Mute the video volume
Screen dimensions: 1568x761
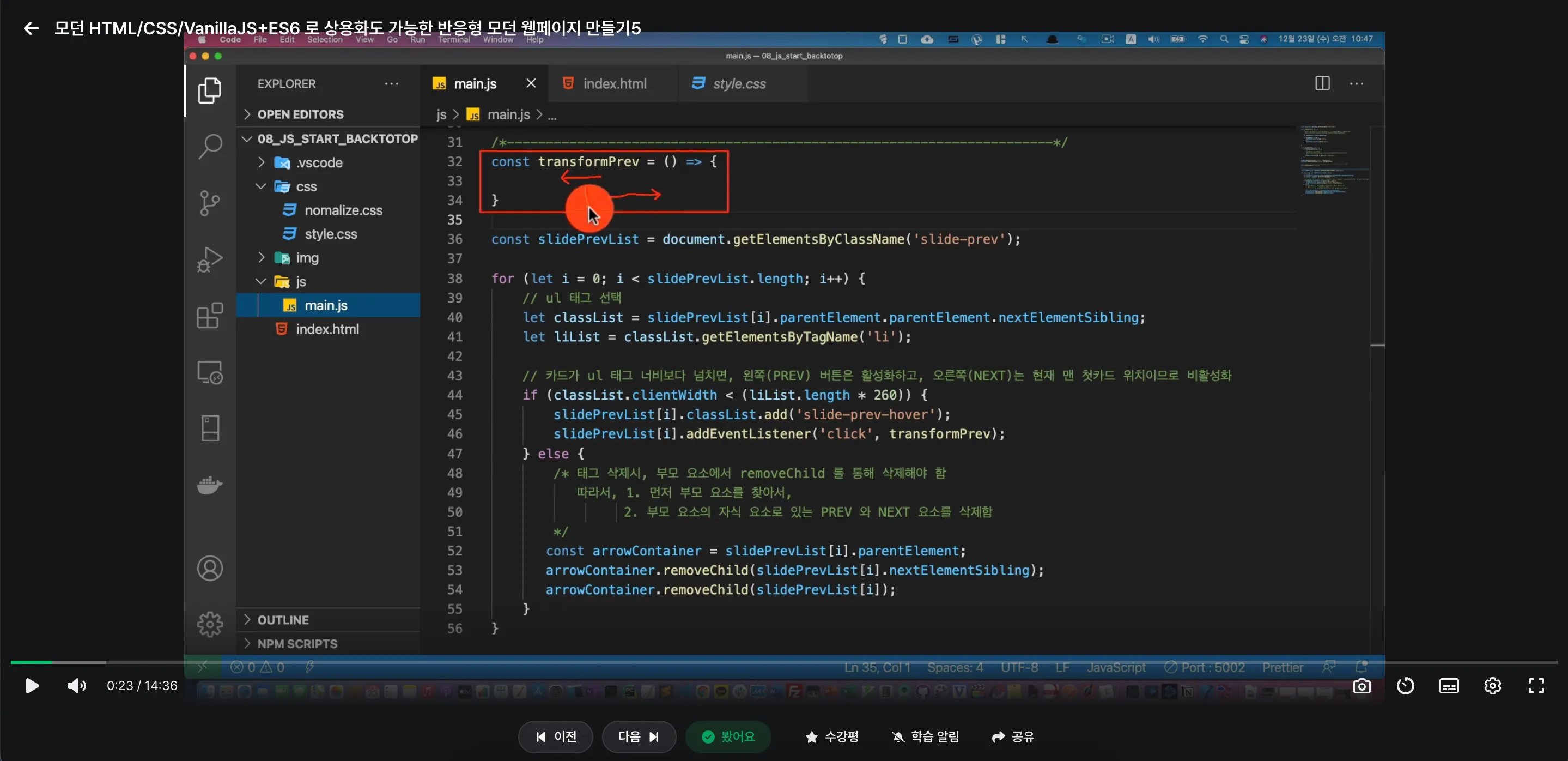(77, 686)
